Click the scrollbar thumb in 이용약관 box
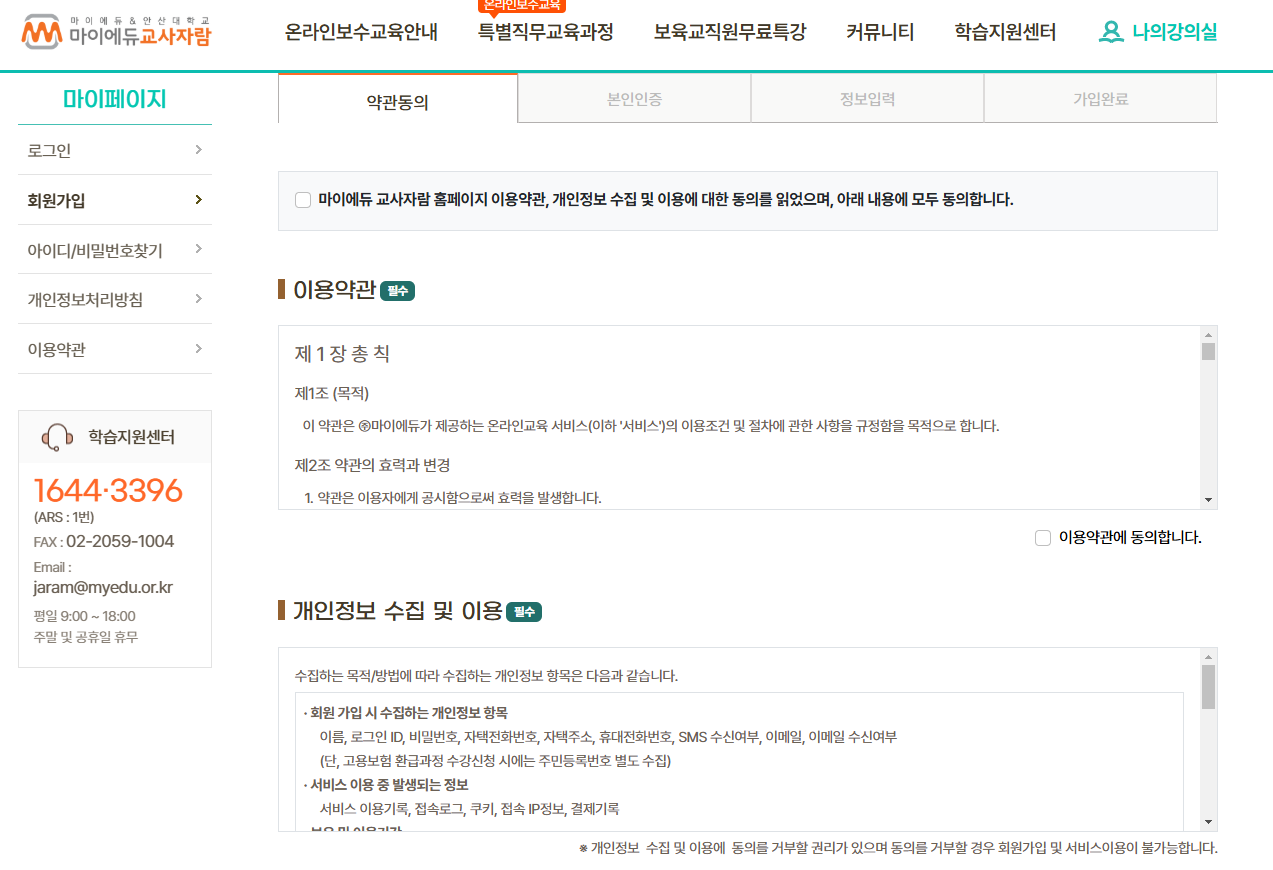This screenshot has width=1273, height=870. pyautogui.click(x=1208, y=351)
